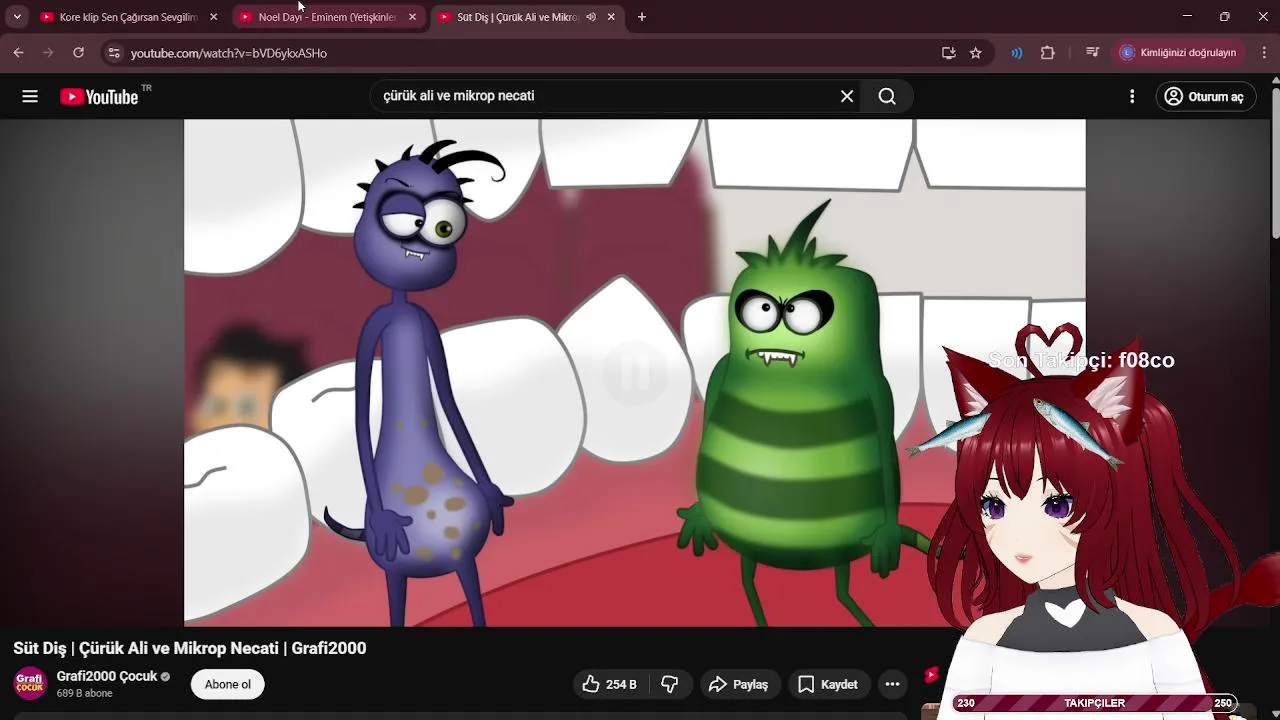This screenshot has height=720, width=1280.
Task: Open YouTube settings three-dot menu
Action: click(1132, 96)
